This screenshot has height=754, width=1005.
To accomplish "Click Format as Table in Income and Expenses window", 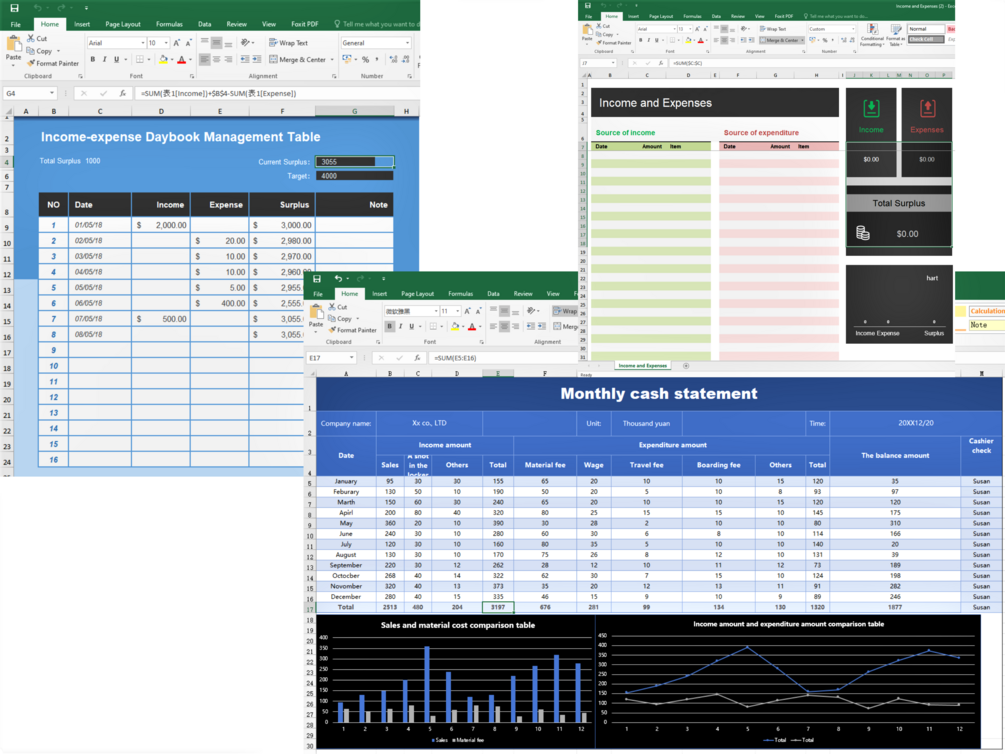I will pos(895,35).
